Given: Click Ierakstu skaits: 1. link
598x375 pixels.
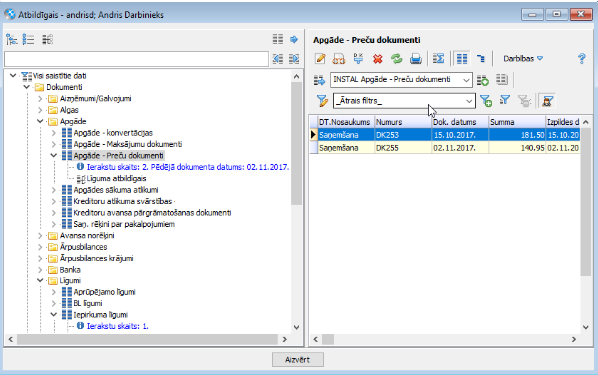Looking at the screenshot, I should 117,326.
